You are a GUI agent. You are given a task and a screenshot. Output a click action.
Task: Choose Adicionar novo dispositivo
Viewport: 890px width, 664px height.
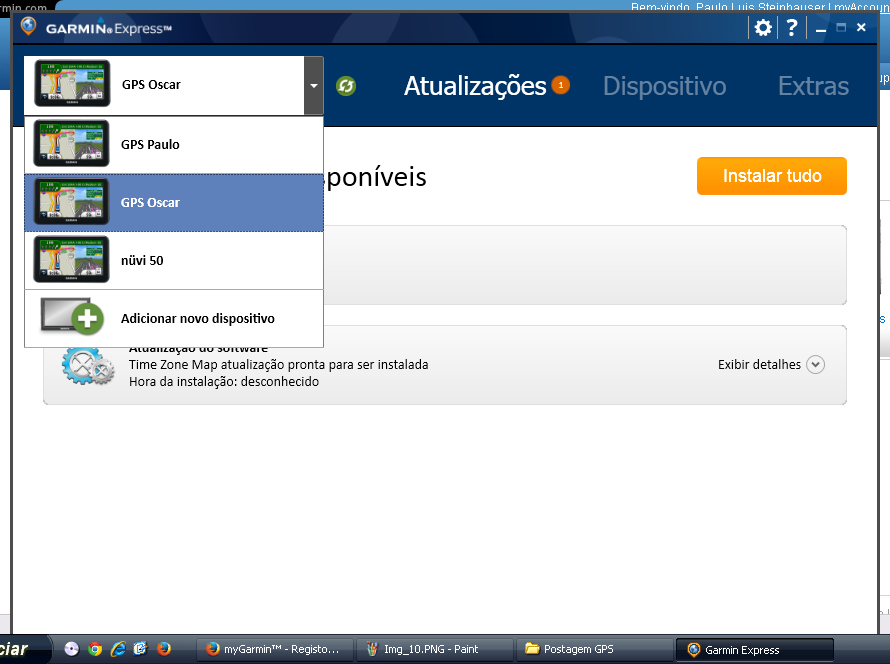point(174,318)
